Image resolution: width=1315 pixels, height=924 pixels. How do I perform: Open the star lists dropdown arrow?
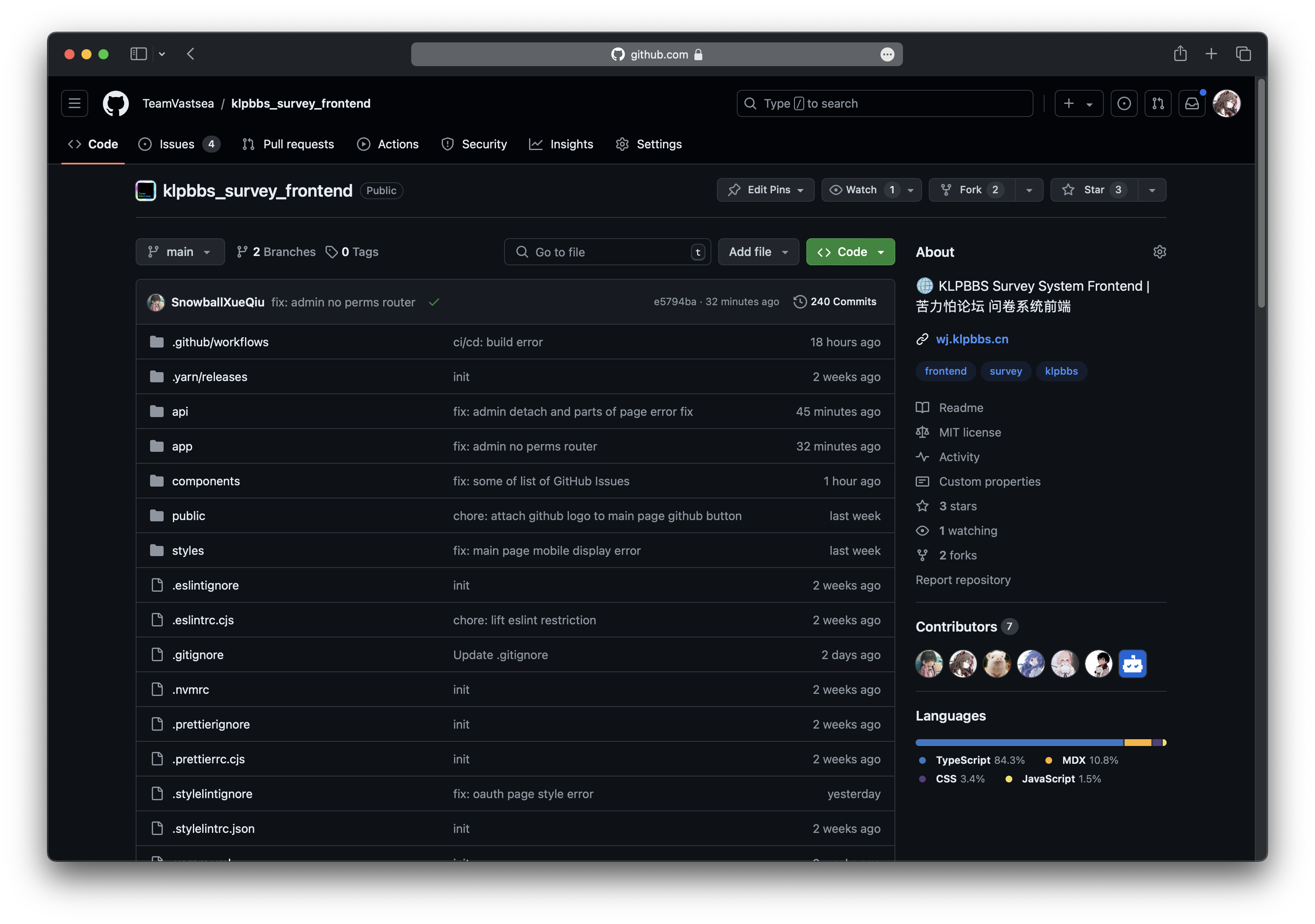tap(1151, 190)
